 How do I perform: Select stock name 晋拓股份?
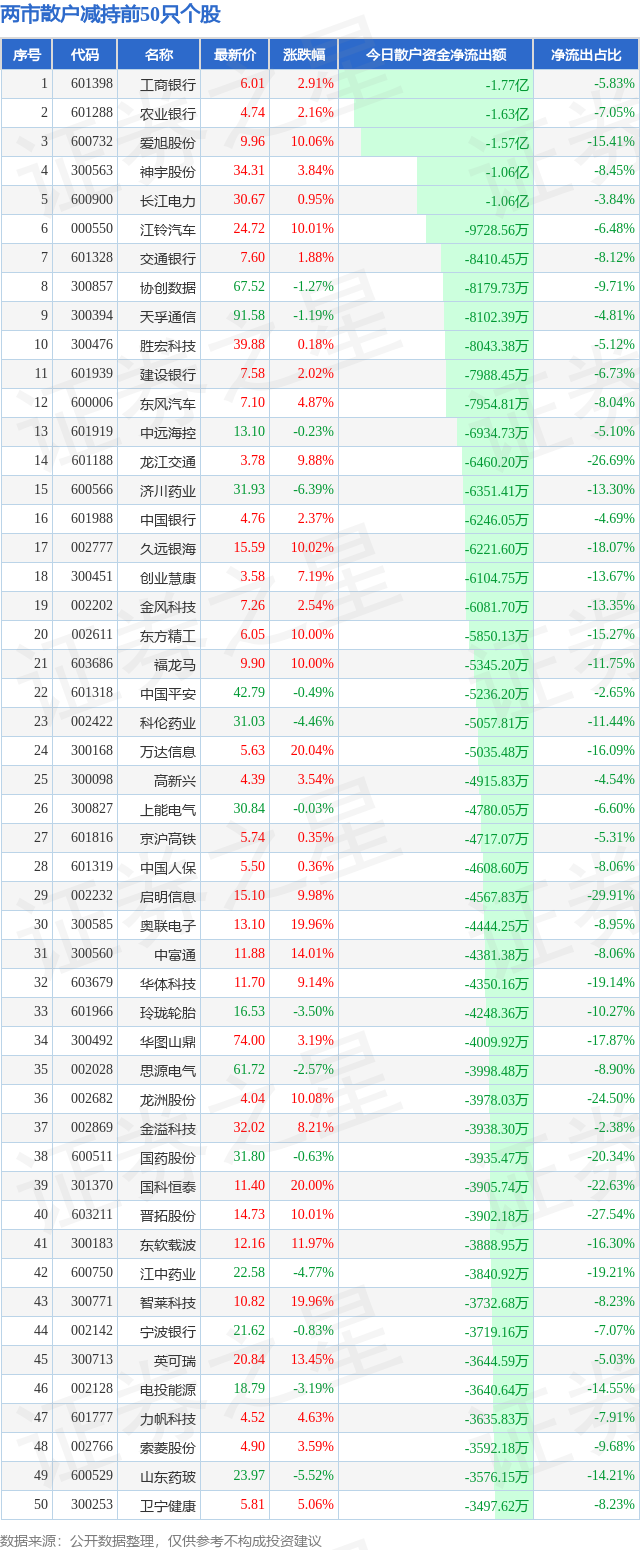pos(168,1216)
